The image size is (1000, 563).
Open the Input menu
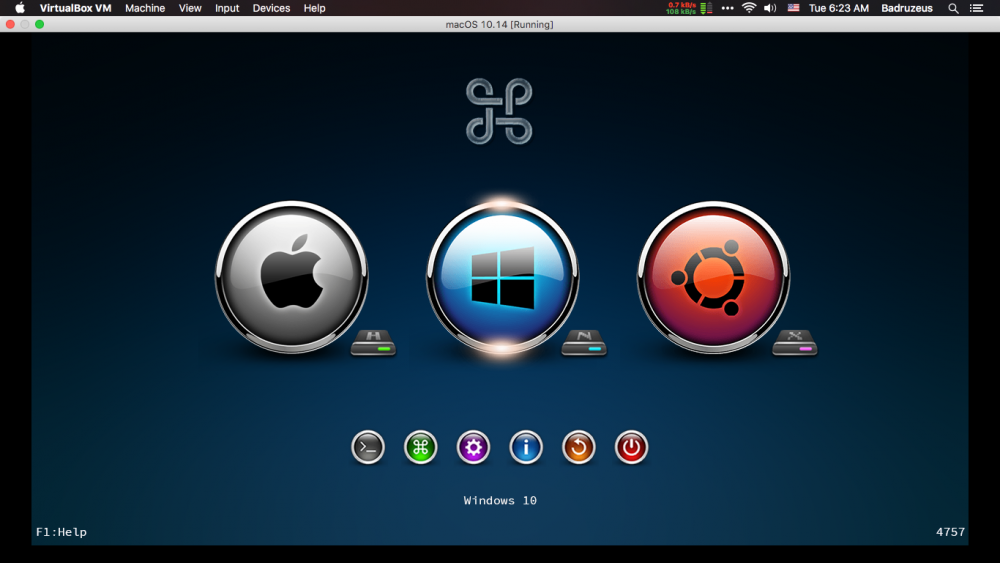[227, 8]
